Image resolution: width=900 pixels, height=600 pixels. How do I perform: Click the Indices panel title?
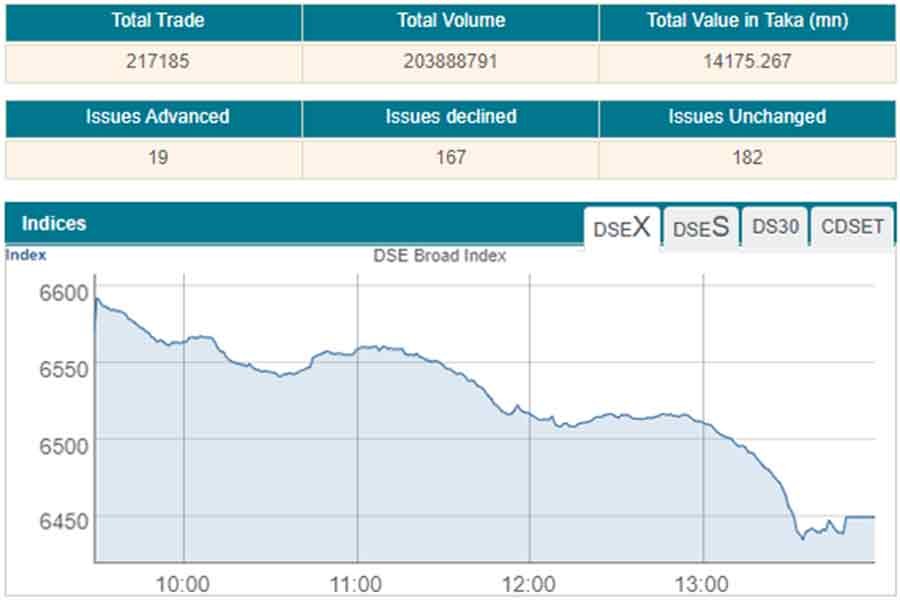[x=54, y=223]
